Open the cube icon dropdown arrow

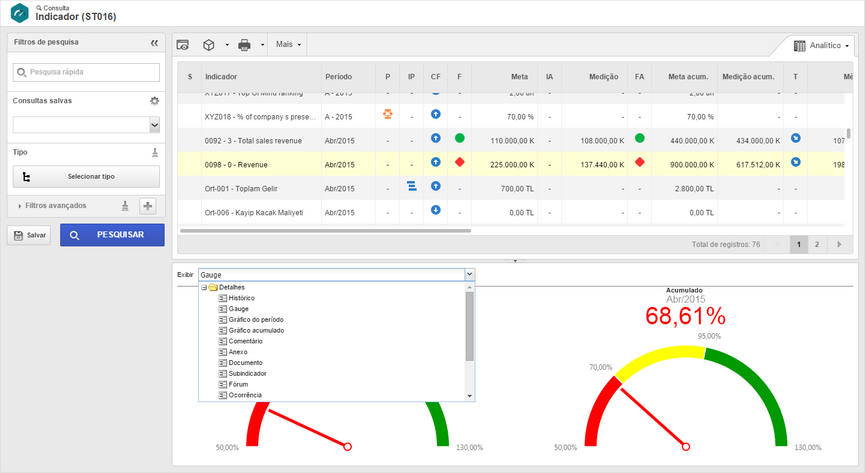(227, 45)
